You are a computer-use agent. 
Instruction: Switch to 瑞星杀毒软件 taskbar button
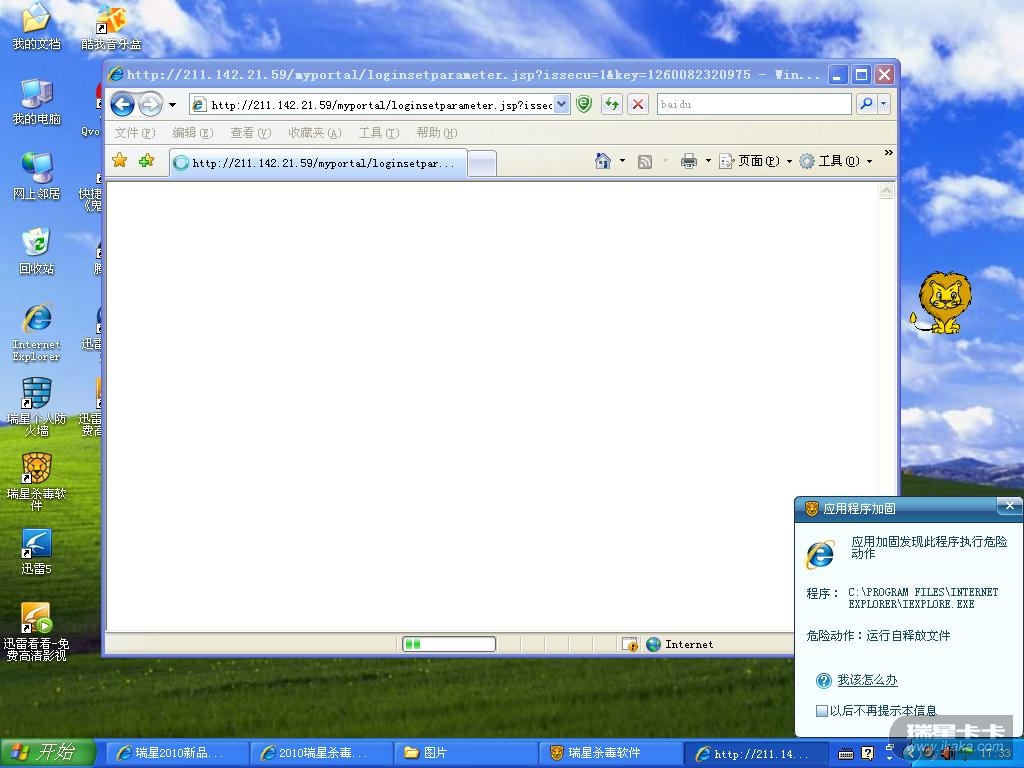click(610, 753)
